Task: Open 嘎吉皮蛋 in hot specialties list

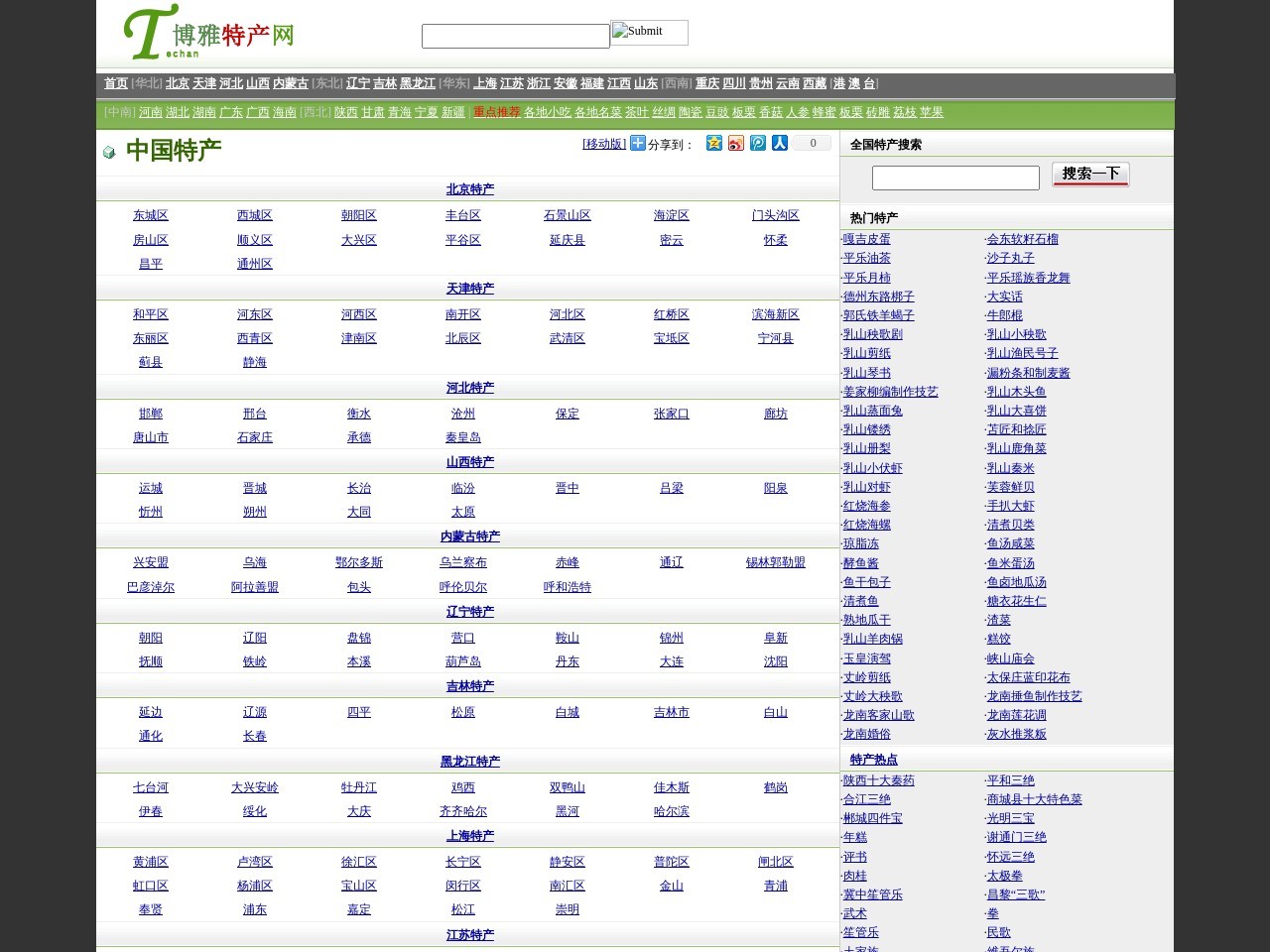Action: click(x=867, y=239)
